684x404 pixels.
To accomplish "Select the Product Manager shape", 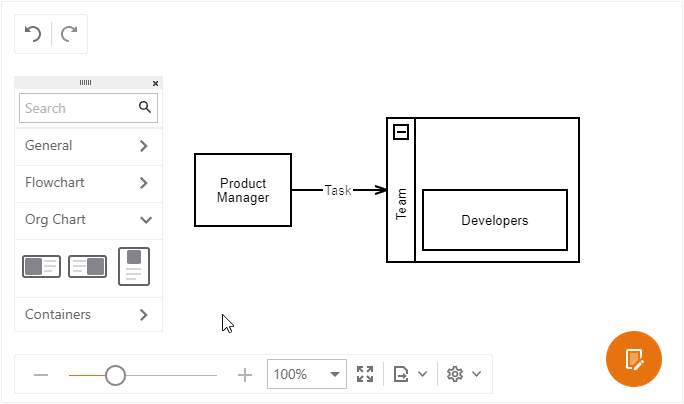I will coord(243,190).
